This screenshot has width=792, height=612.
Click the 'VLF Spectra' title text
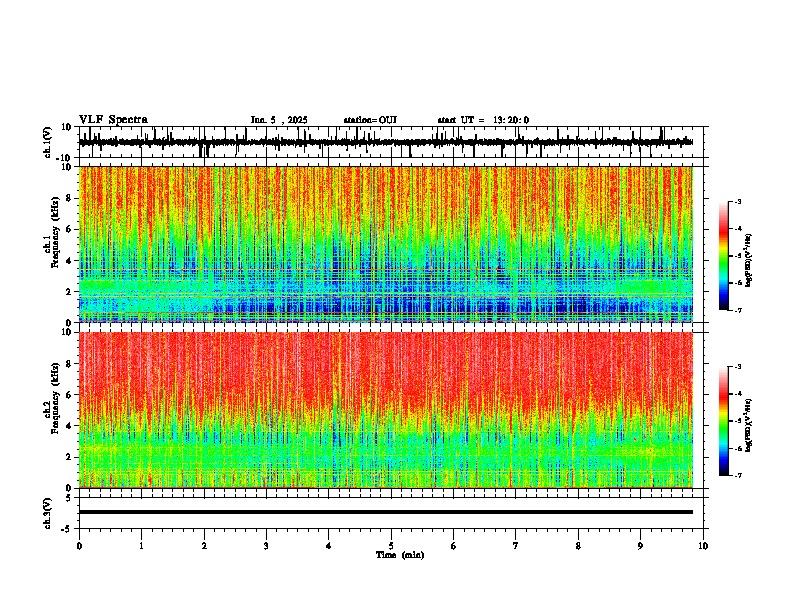point(113,119)
